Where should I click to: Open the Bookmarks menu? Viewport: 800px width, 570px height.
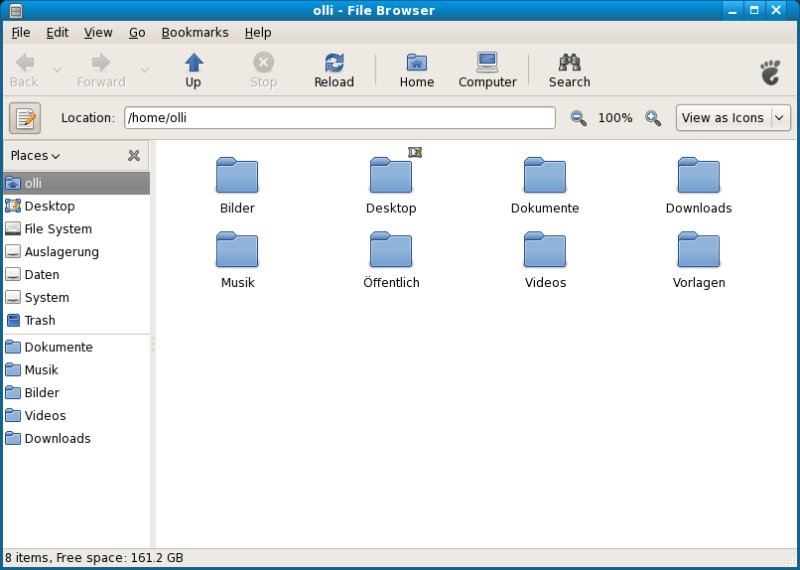coord(195,33)
